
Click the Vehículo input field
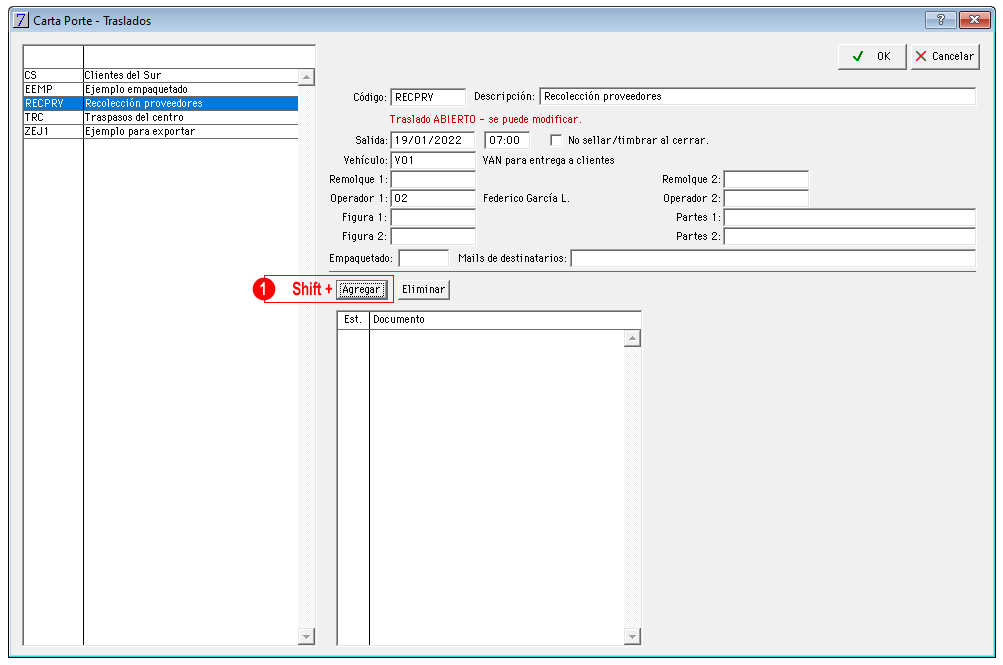(432, 160)
